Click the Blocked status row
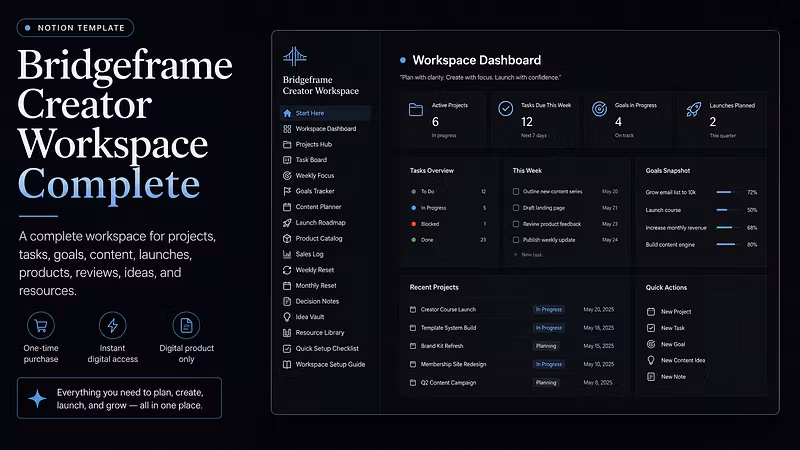This screenshot has width=800, height=450. pyautogui.click(x=448, y=224)
